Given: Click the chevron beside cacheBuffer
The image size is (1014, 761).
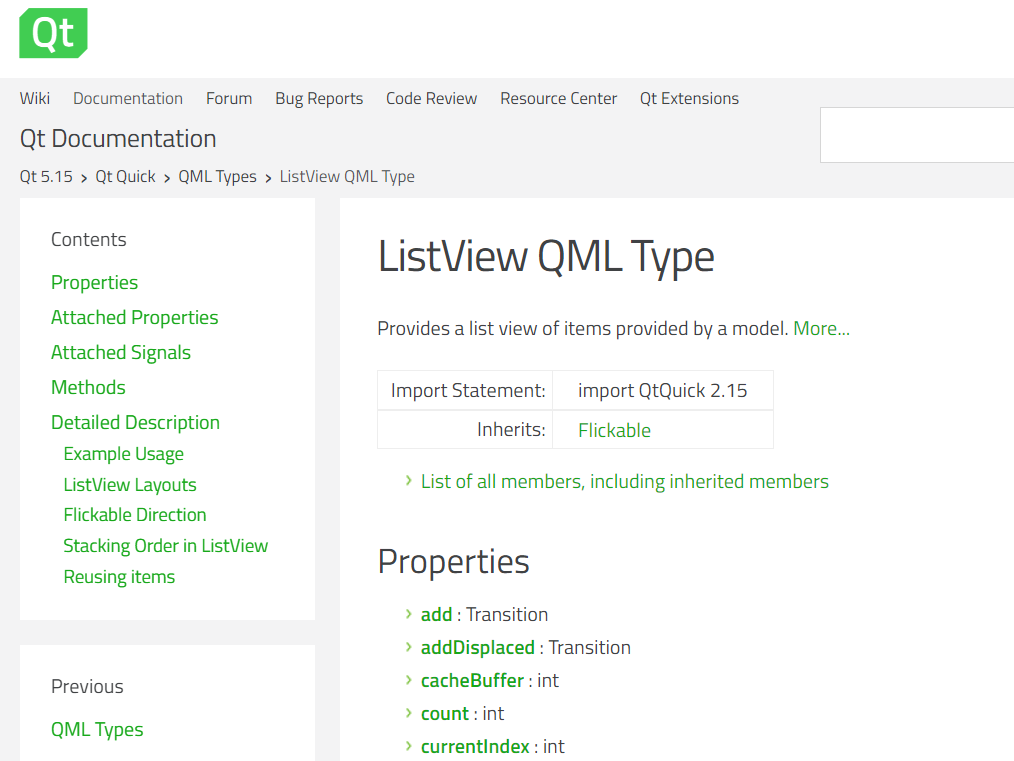Looking at the screenshot, I should [409, 680].
